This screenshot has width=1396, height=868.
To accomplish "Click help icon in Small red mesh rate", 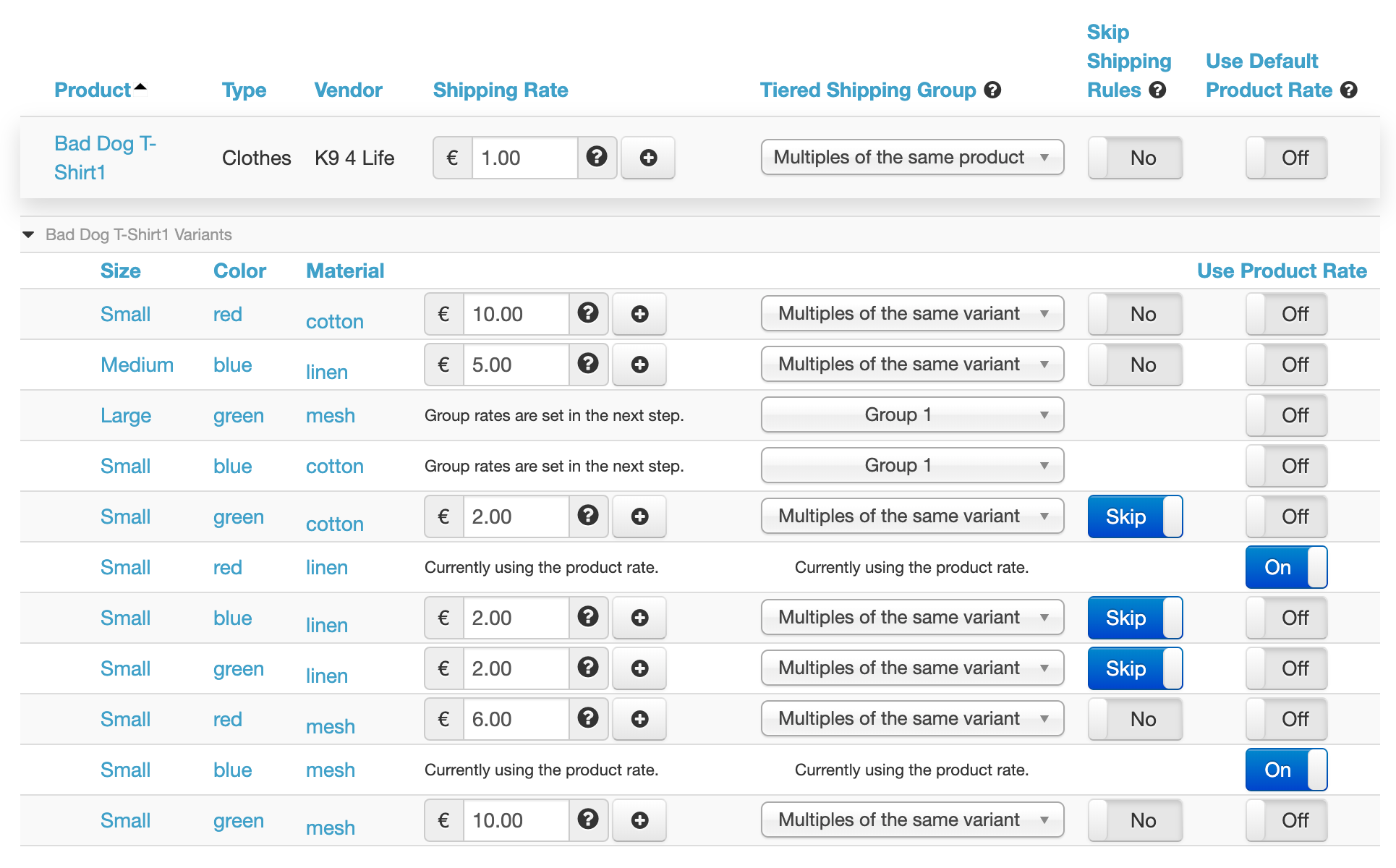I will coord(588,718).
